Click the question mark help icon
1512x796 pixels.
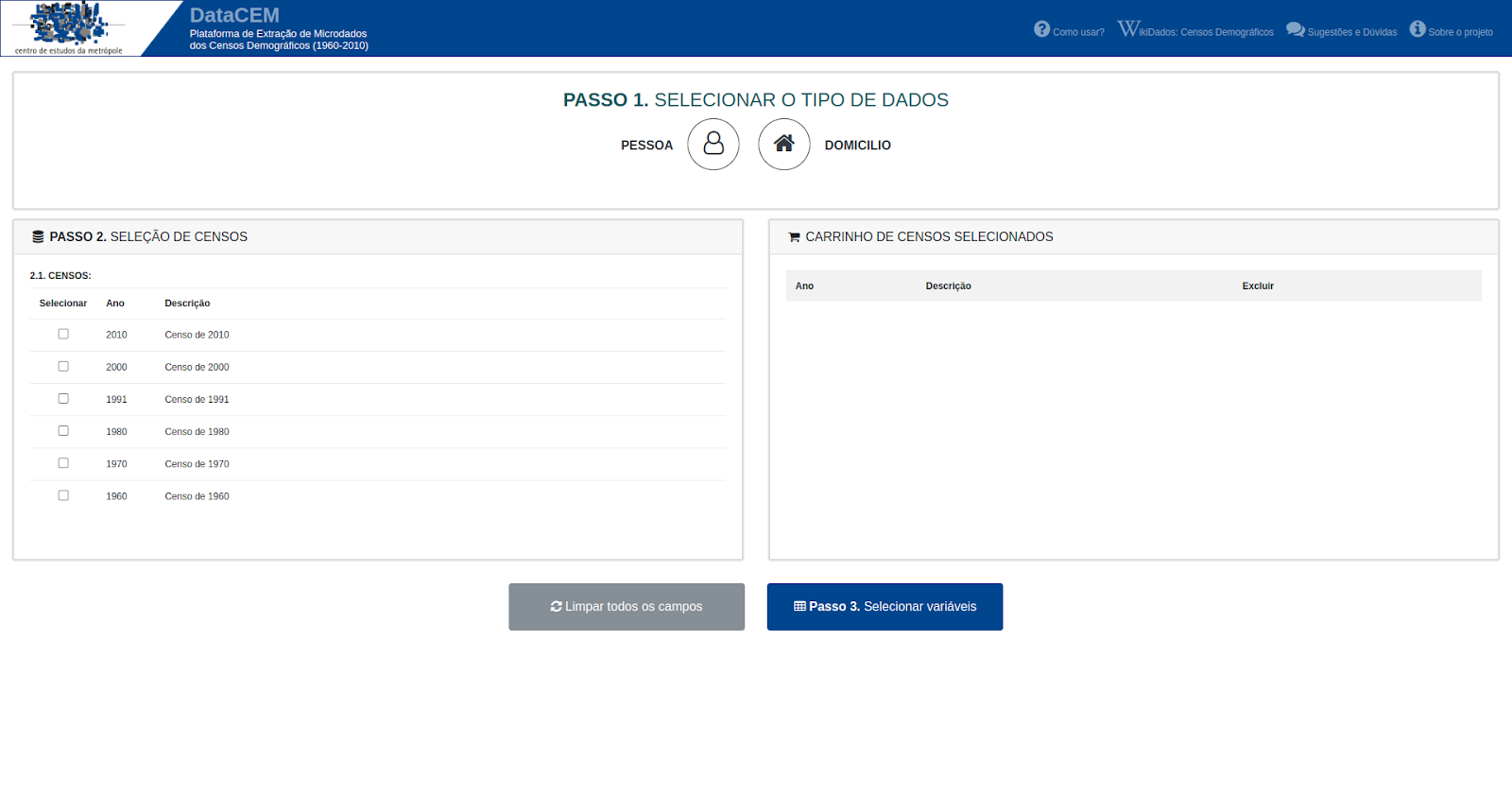[x=1041, y=29]
